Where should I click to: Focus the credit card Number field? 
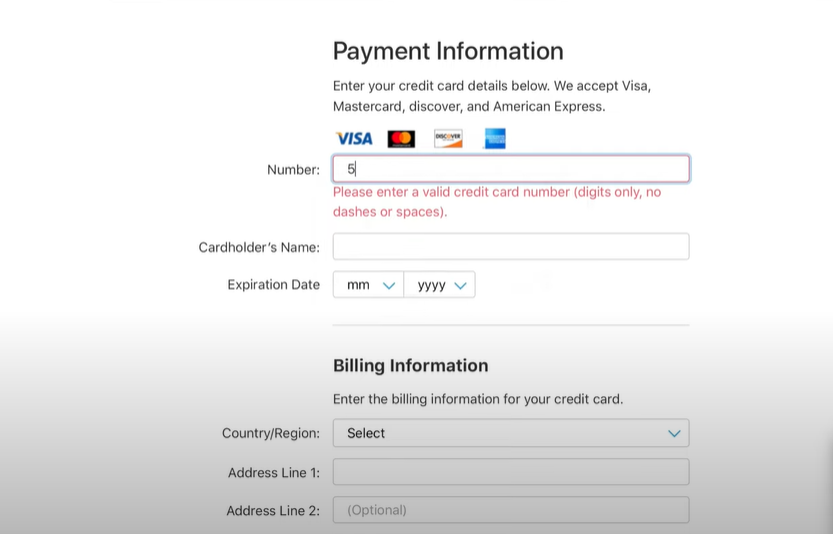coord(511,169)
